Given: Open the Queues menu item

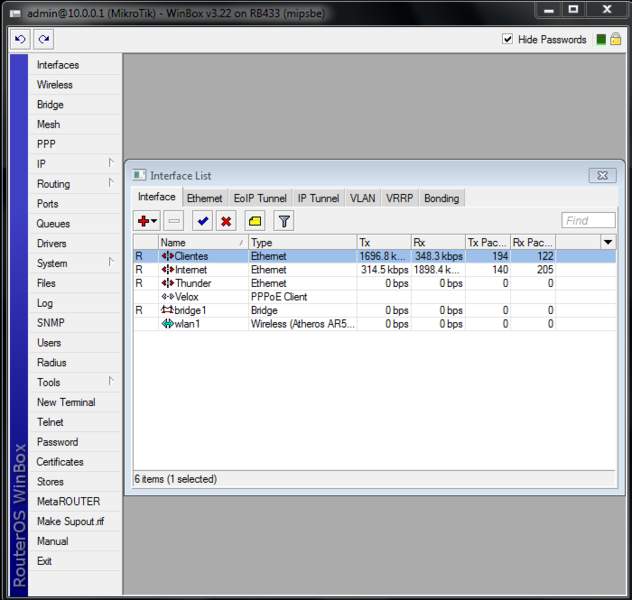Looking at the screenshot, I should pos(75,224).
